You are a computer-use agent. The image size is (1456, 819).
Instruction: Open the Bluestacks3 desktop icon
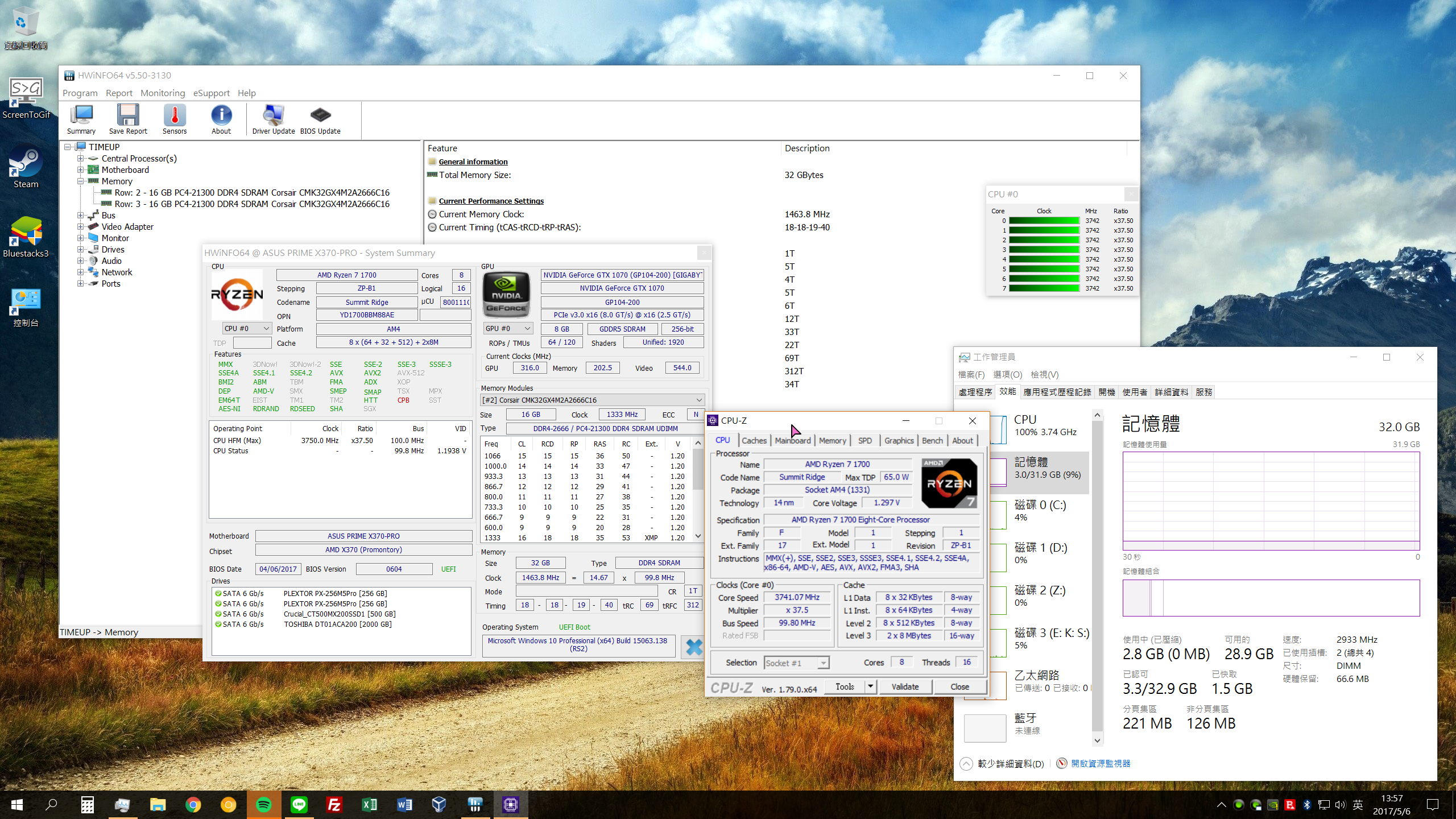click(x=26, y=237)
